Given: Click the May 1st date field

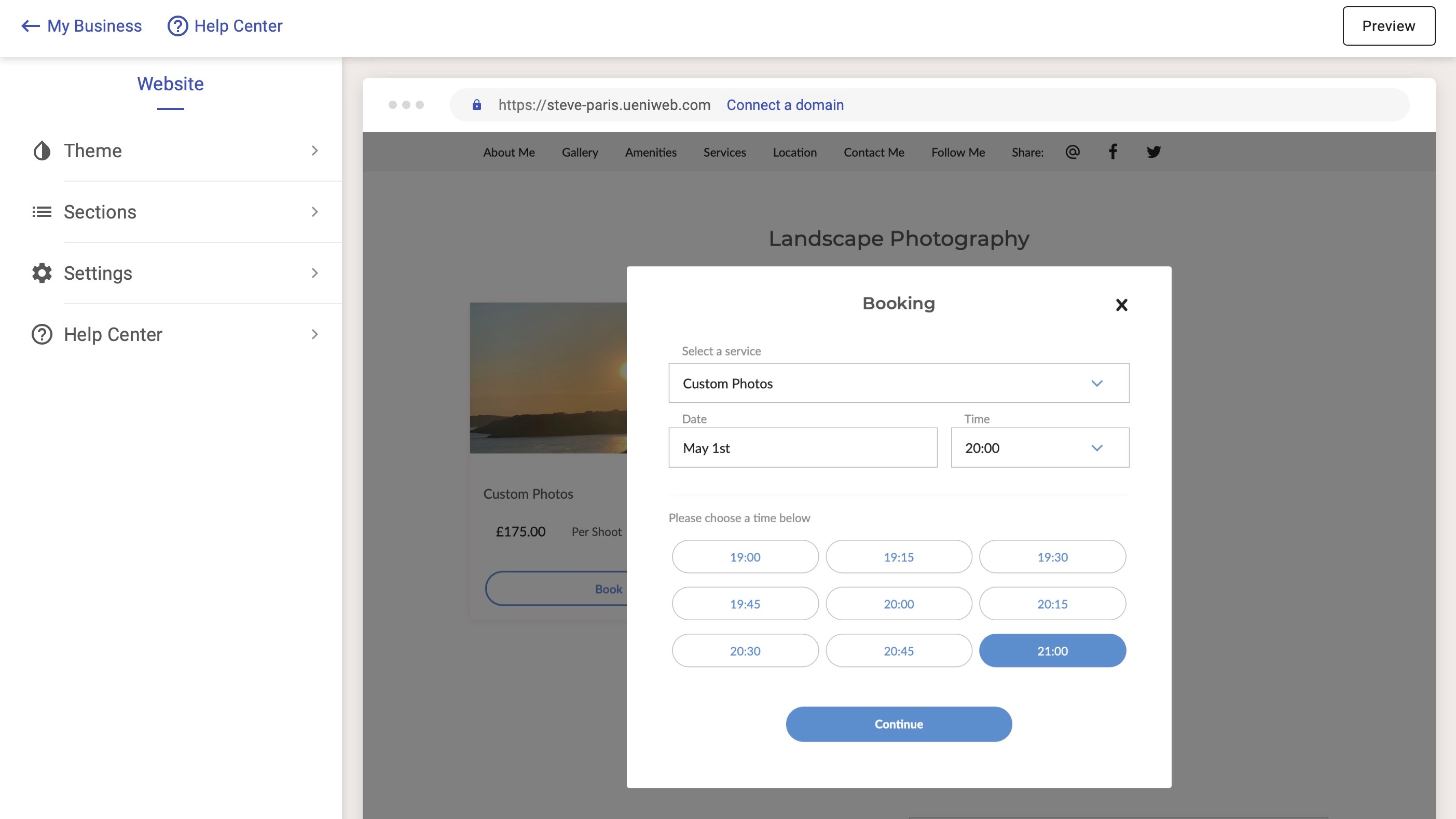Looking at the screenshot, I should [802, 448].
